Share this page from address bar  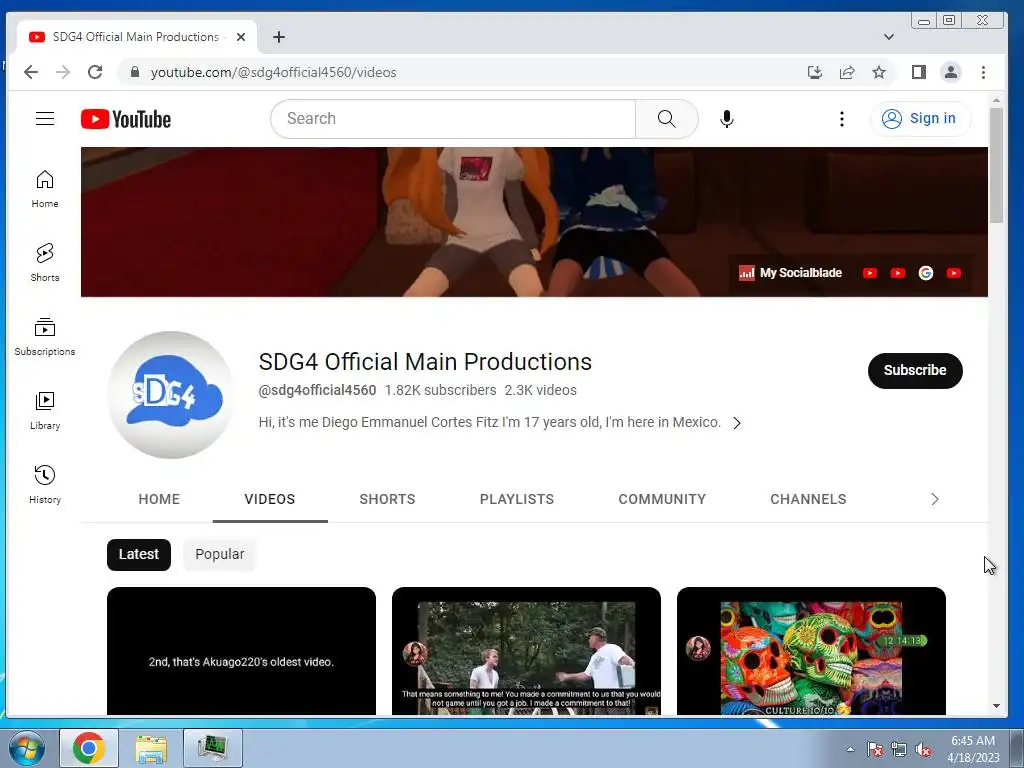[847, 72]
